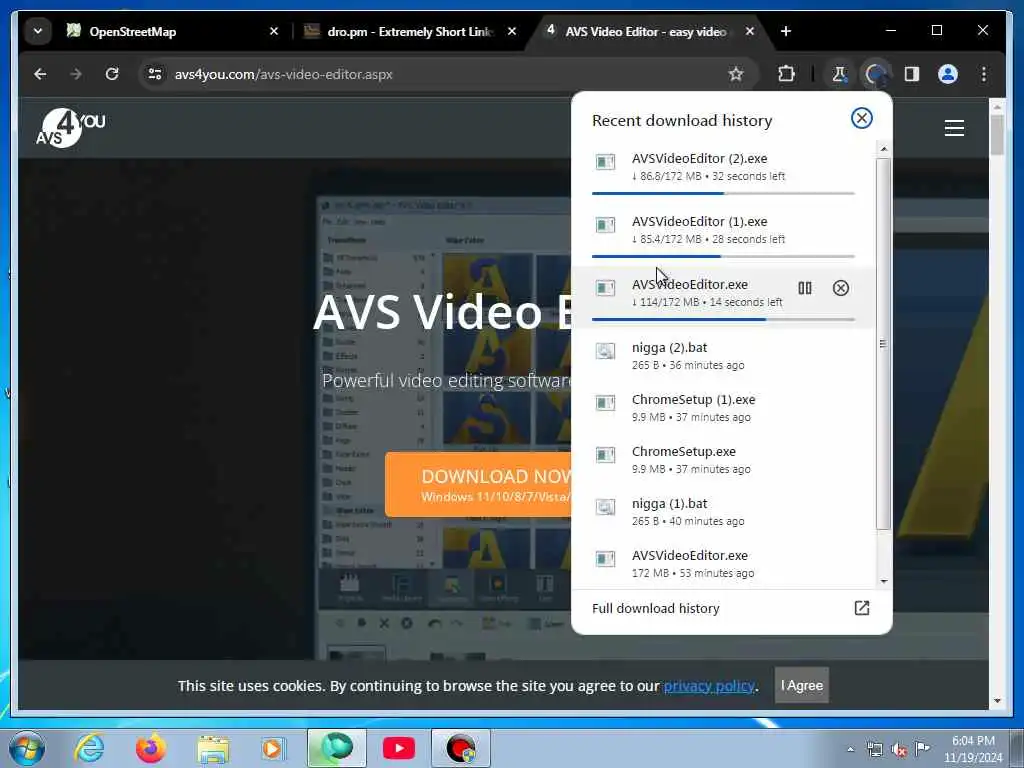
Task: Open Chrome Labs flask icon
Action: pyautogui.click(x=839, y=74)
